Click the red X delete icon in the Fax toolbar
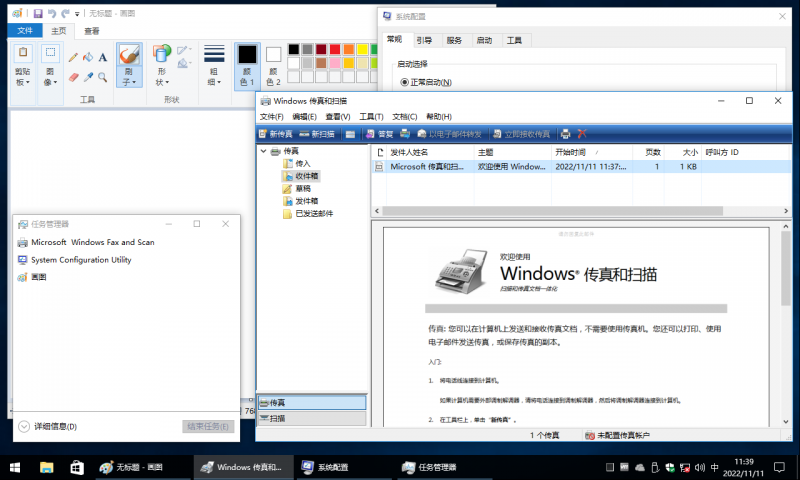The height and width of the screenshot is (480, 800). tap(582, 134)
